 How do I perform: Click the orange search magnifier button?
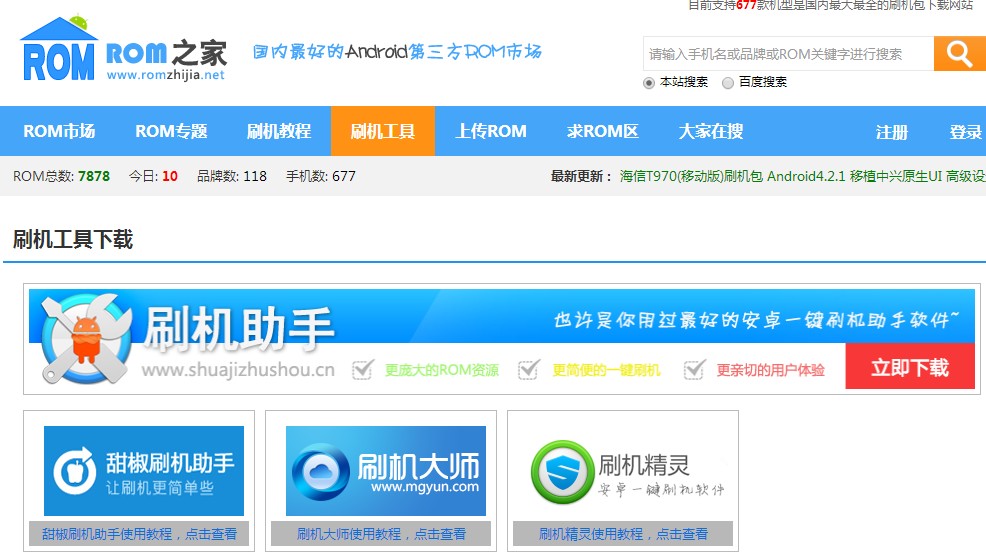[959, 54]
